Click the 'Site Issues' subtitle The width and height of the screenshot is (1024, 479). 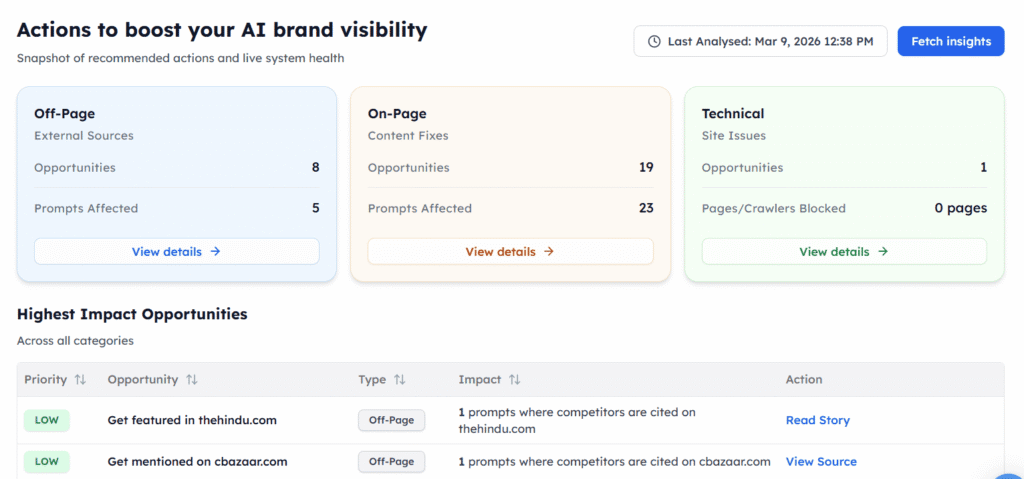click(x=734, y=136)
